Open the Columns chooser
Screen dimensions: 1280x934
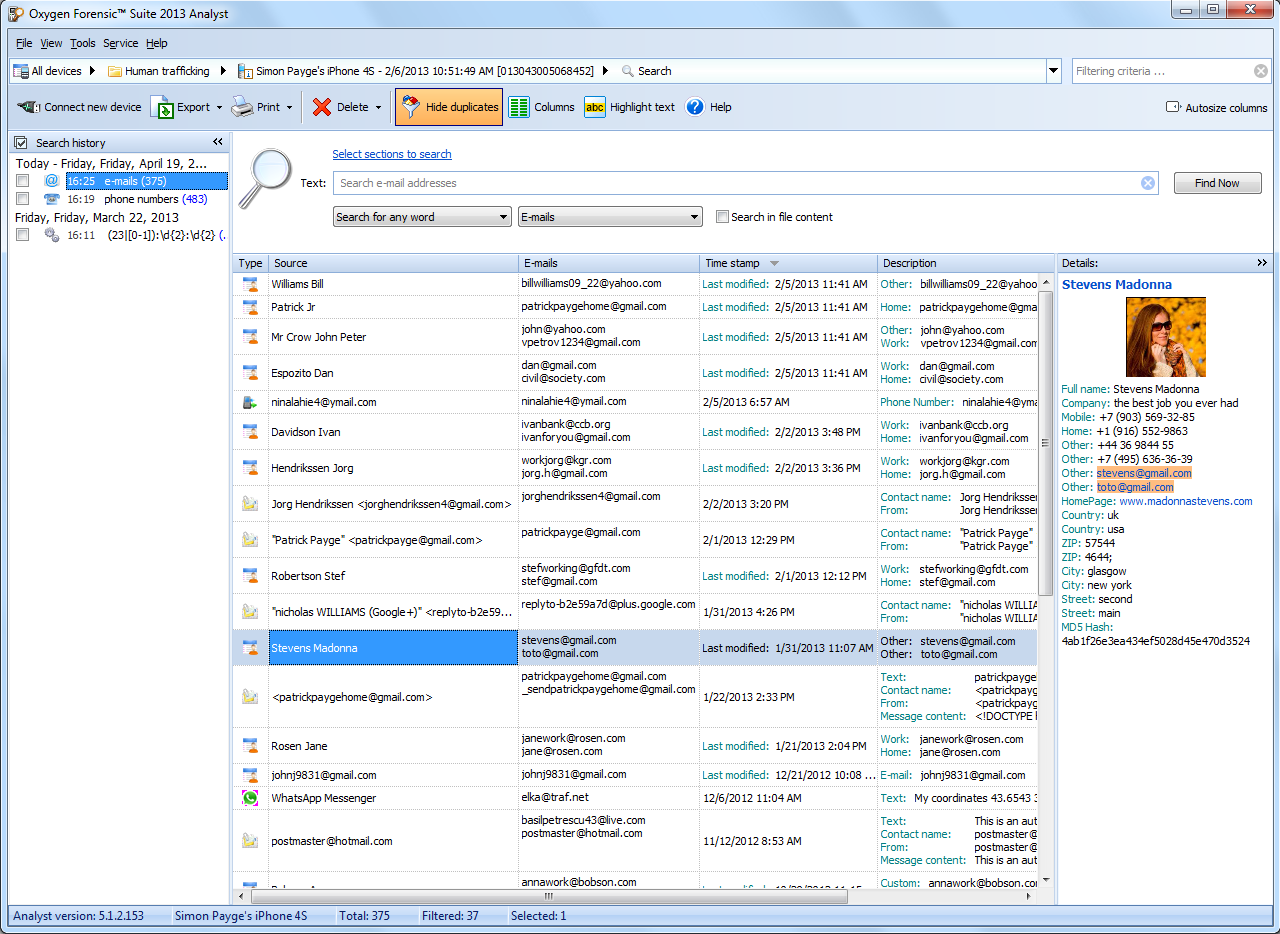[541, 107]
